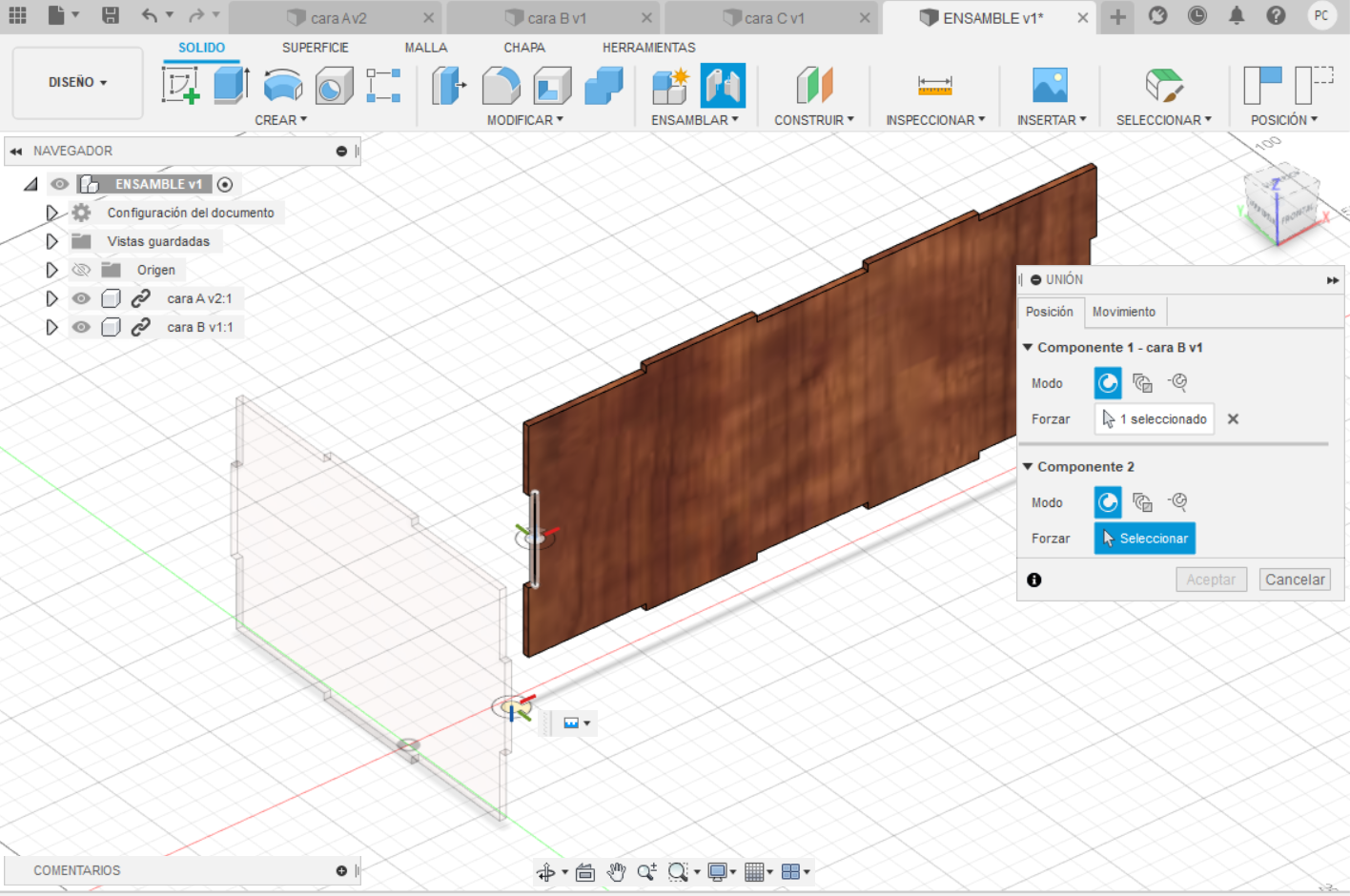Click the Seleccionar tool icon

click(x=1164, y=85)
